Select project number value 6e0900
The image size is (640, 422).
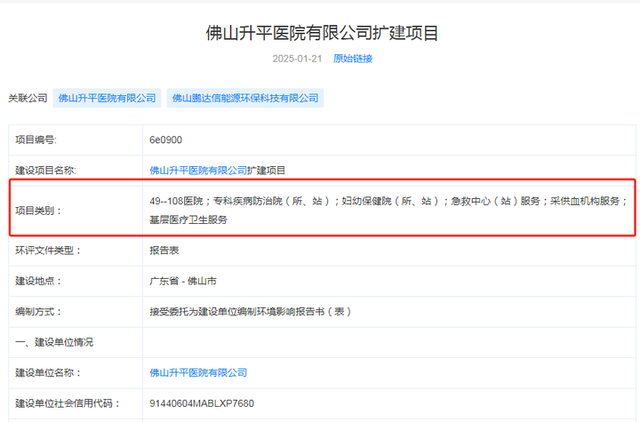point(166,140)
